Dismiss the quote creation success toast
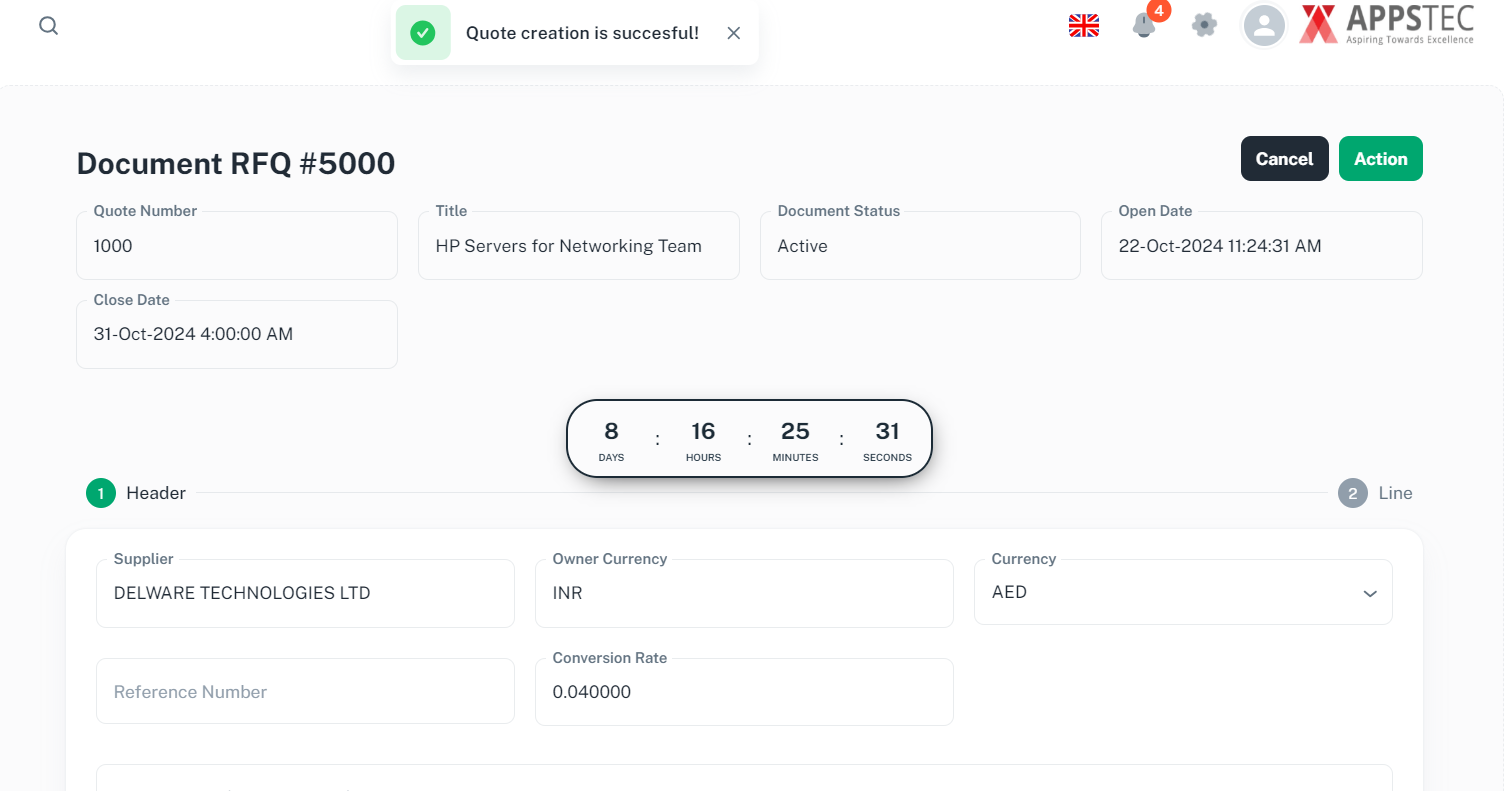Screen dimensions: 1510x791 pos(734,33)
